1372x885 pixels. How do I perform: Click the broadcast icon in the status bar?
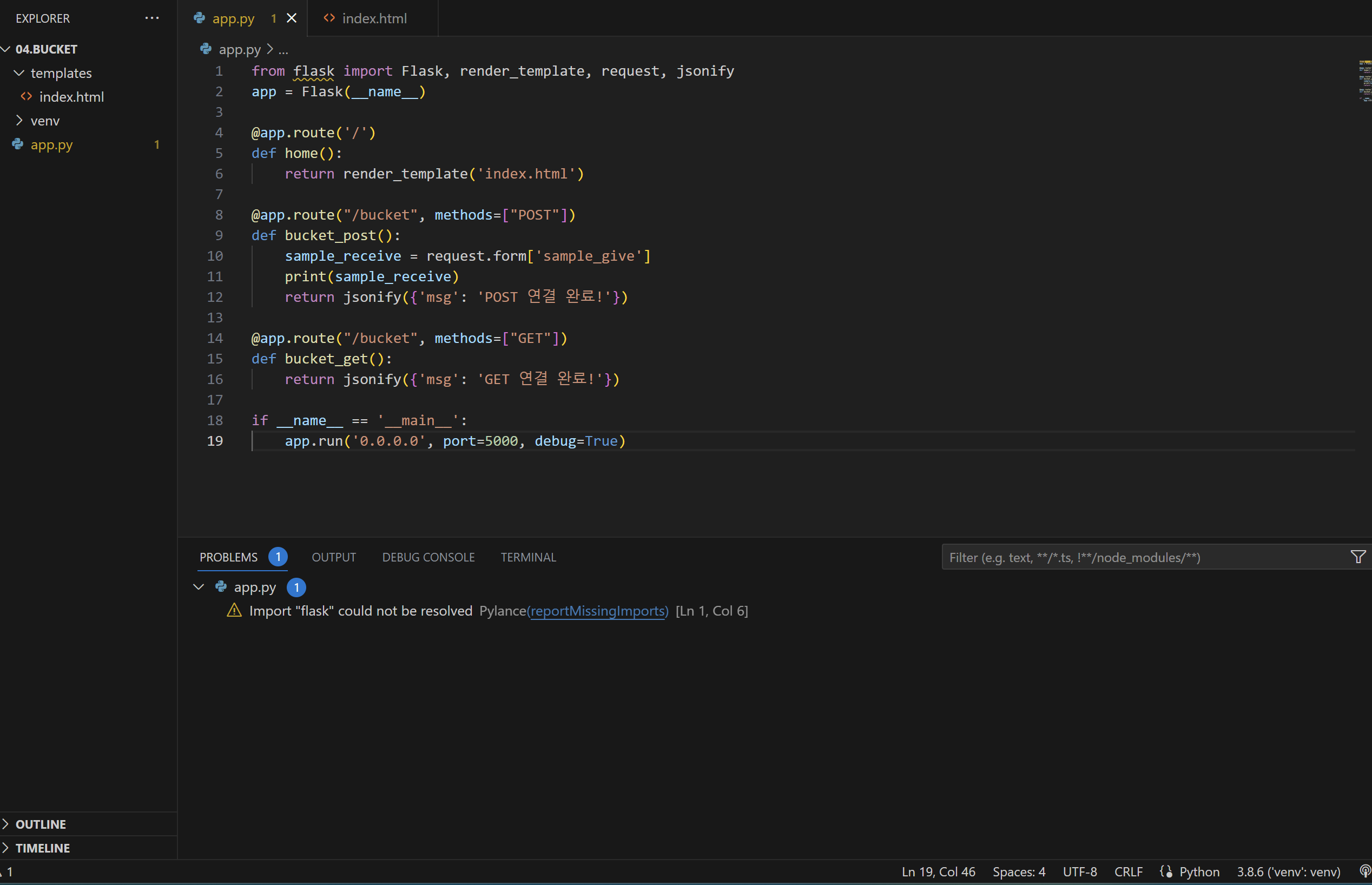pos(1366,871)
